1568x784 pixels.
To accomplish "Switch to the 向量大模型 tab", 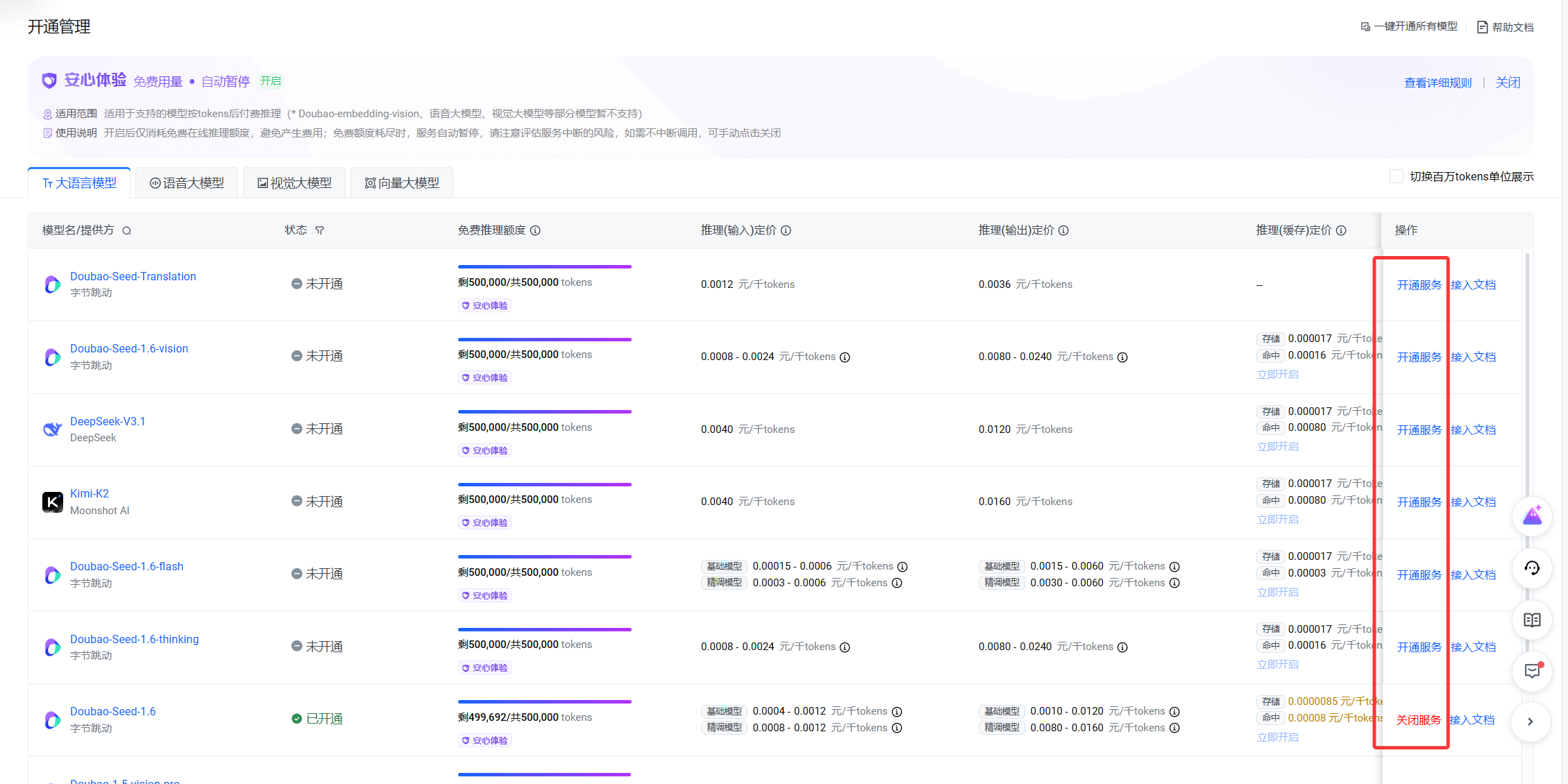I will pyautogui.click(x=402, y=183).
